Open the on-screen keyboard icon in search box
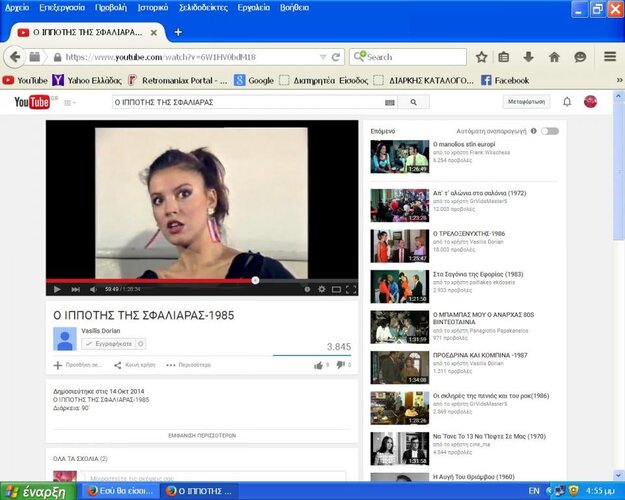625x500 pixels. (x=390, y=103)
